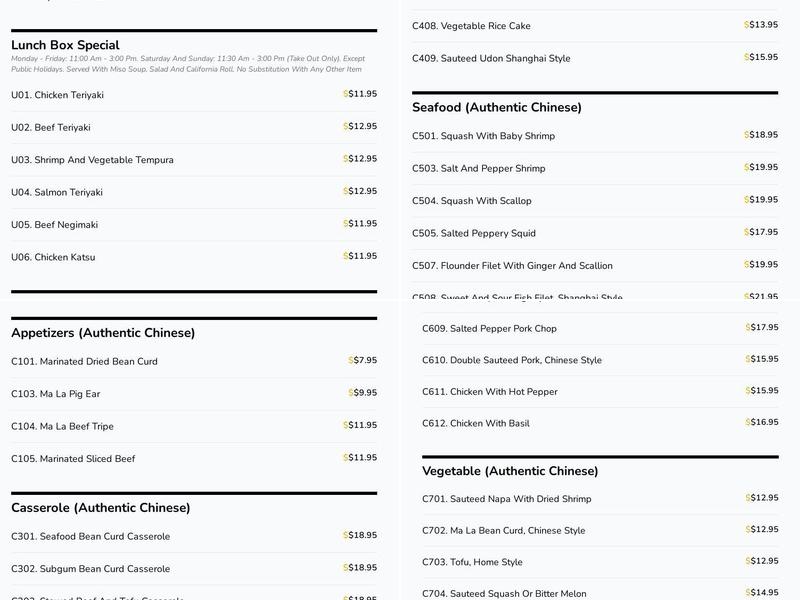Viewport: 800px width, 600px height.
Task: Click the Seafood (Authentic Chinese) section heading
Action: pyautogui.click(x=497, y=108)
